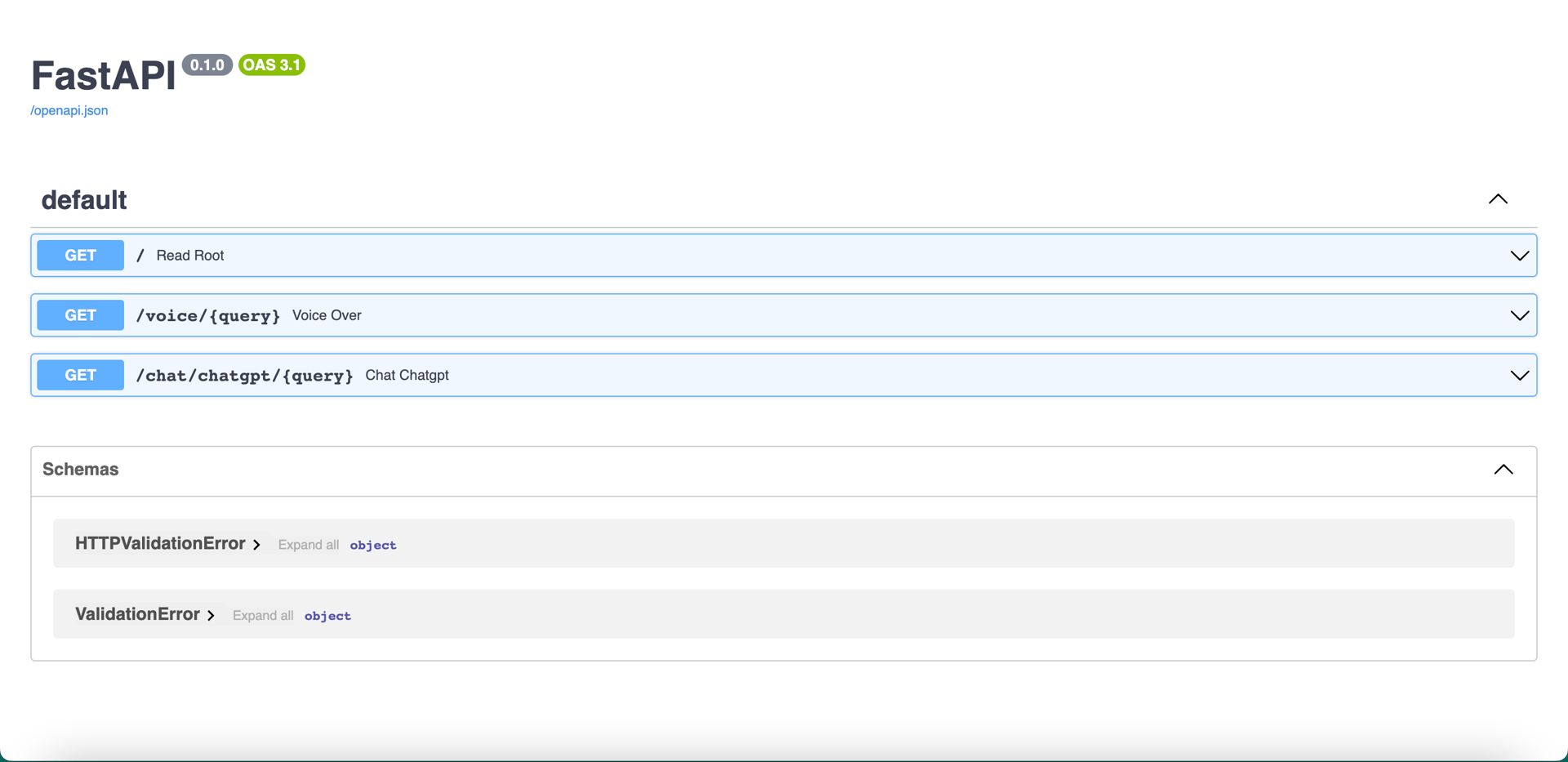Select the /voice/{query} path text
The width and height of the screenshot is (1568, 762).
208,316
